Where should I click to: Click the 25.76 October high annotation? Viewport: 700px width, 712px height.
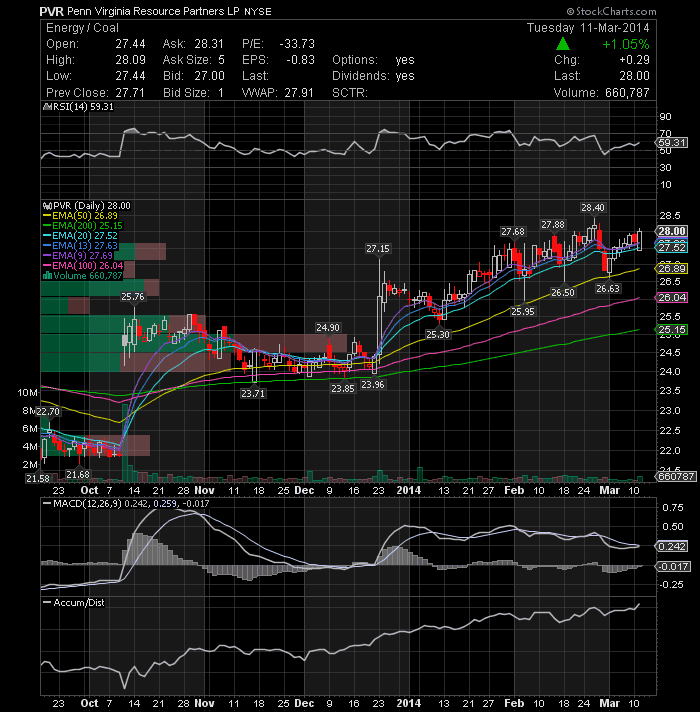point(133,297)
